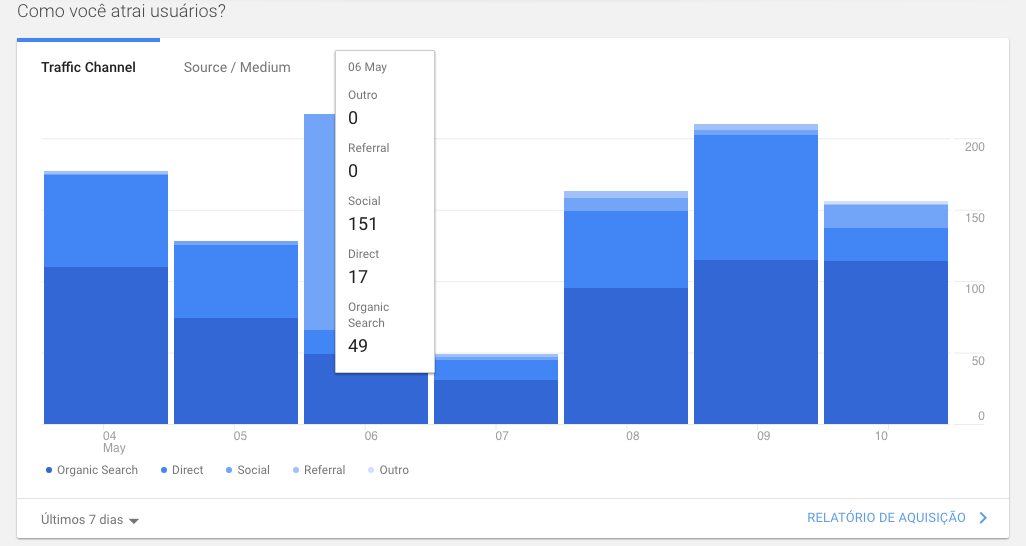This screenshot has width=1026, height=546.
Task: Click the tall Social segment of 06 May bar
Action: 319,220
